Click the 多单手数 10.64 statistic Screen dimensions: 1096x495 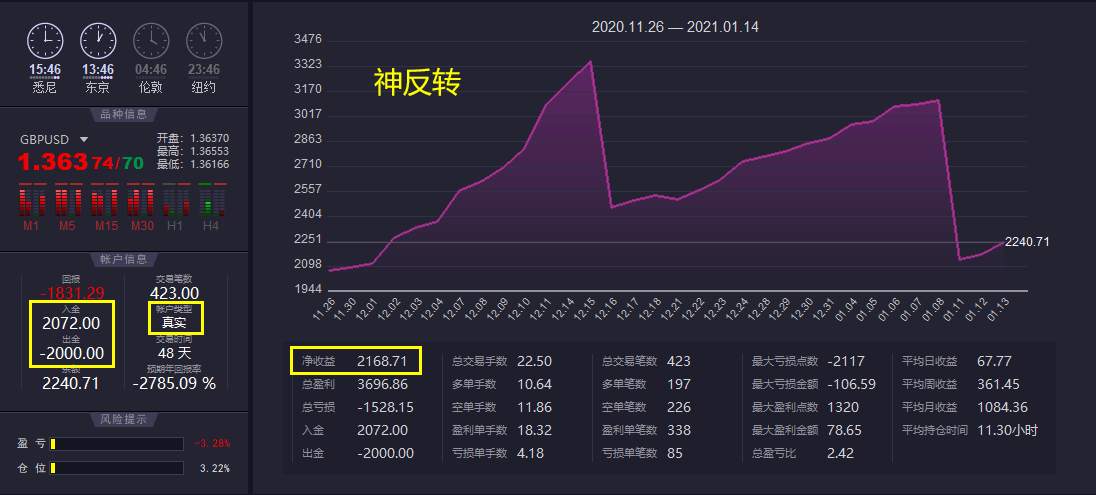tap(502, 385)
